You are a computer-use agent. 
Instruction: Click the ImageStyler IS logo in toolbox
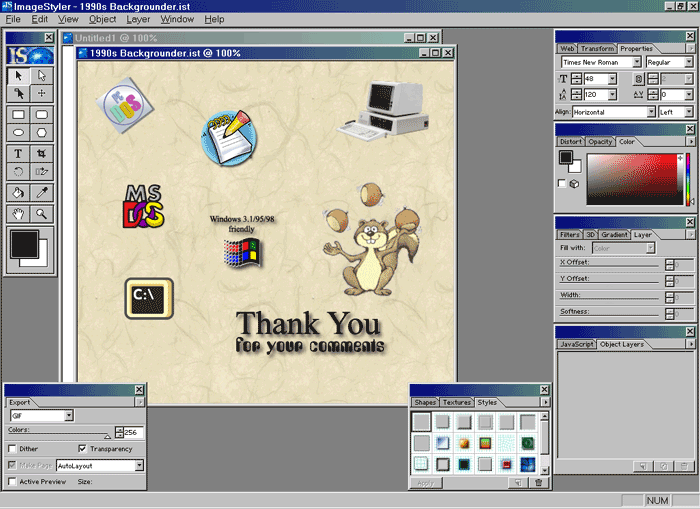tap(30, 55)
